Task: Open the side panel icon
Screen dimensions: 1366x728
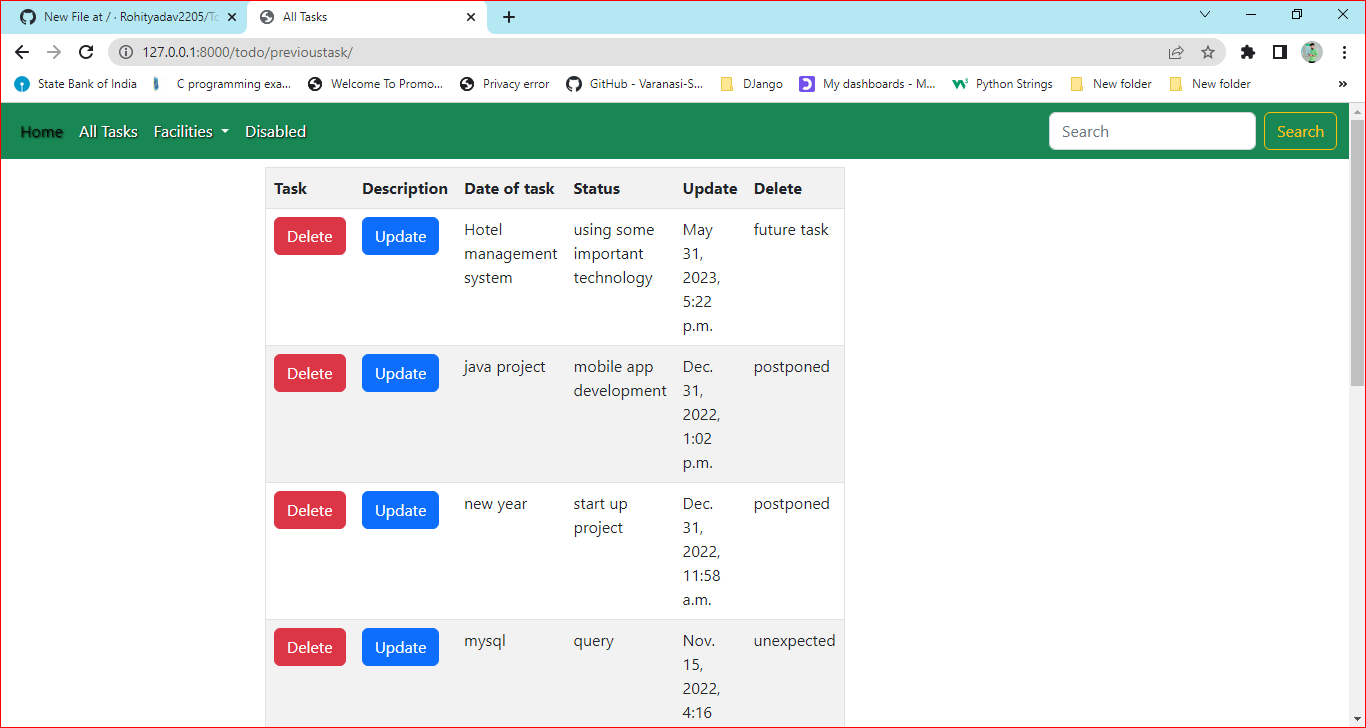Action: 1279,52
